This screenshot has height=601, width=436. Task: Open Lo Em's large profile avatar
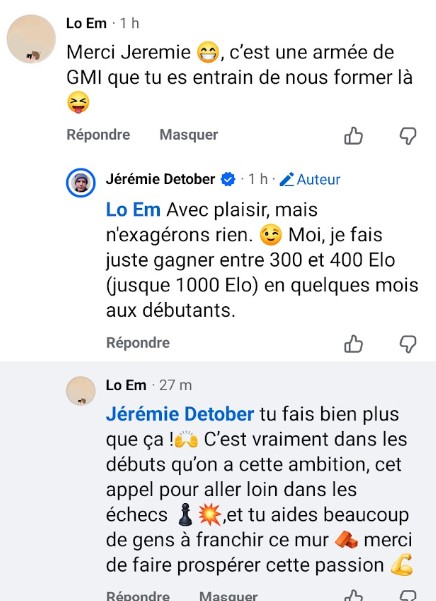(31, 39)
